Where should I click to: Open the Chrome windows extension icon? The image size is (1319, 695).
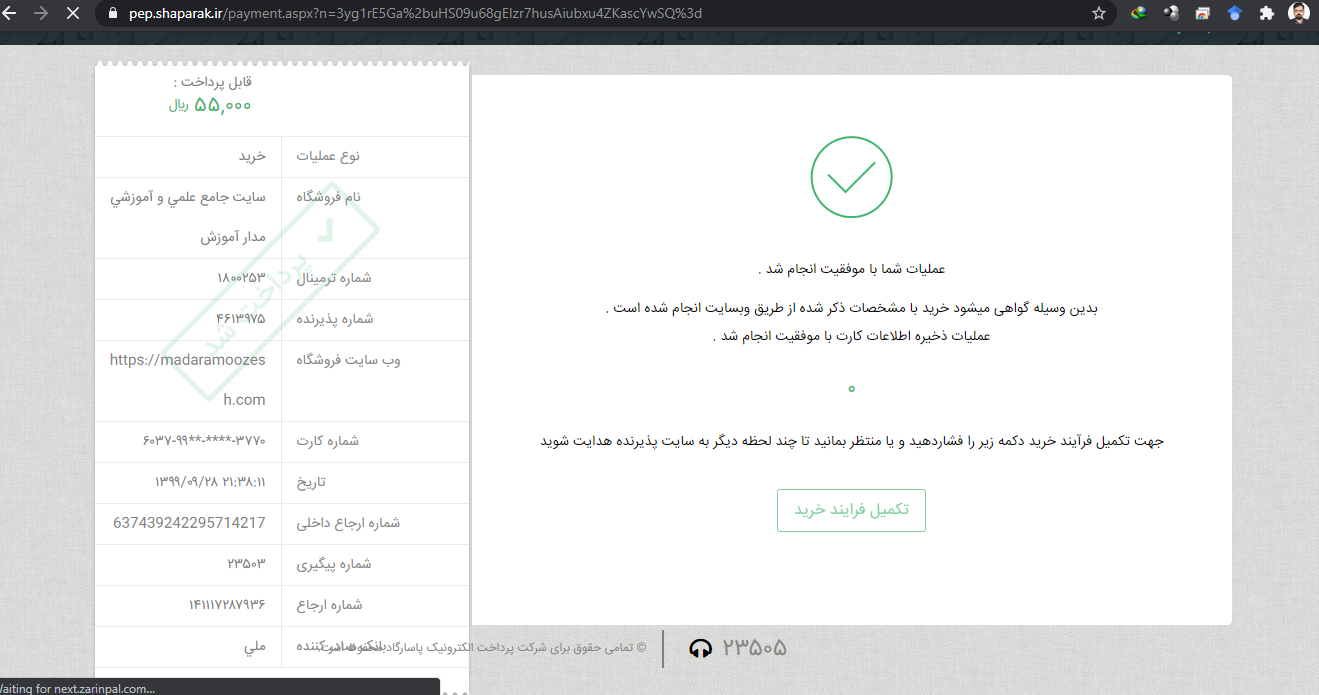click(1203, 14)
